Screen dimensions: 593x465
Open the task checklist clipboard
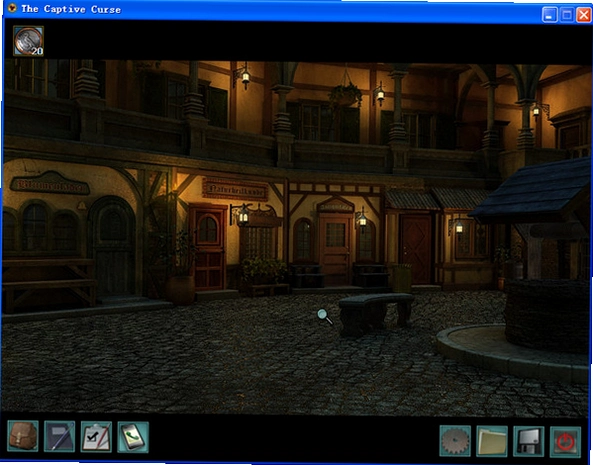[x=96, y=437]
